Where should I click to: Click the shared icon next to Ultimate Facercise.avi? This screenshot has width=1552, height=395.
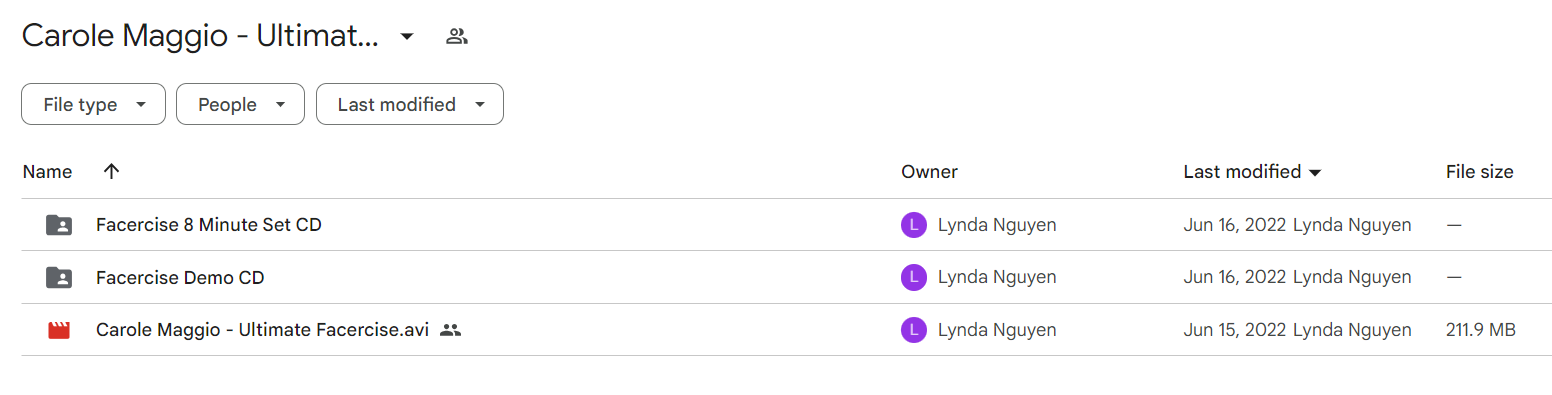click(451, 329)
